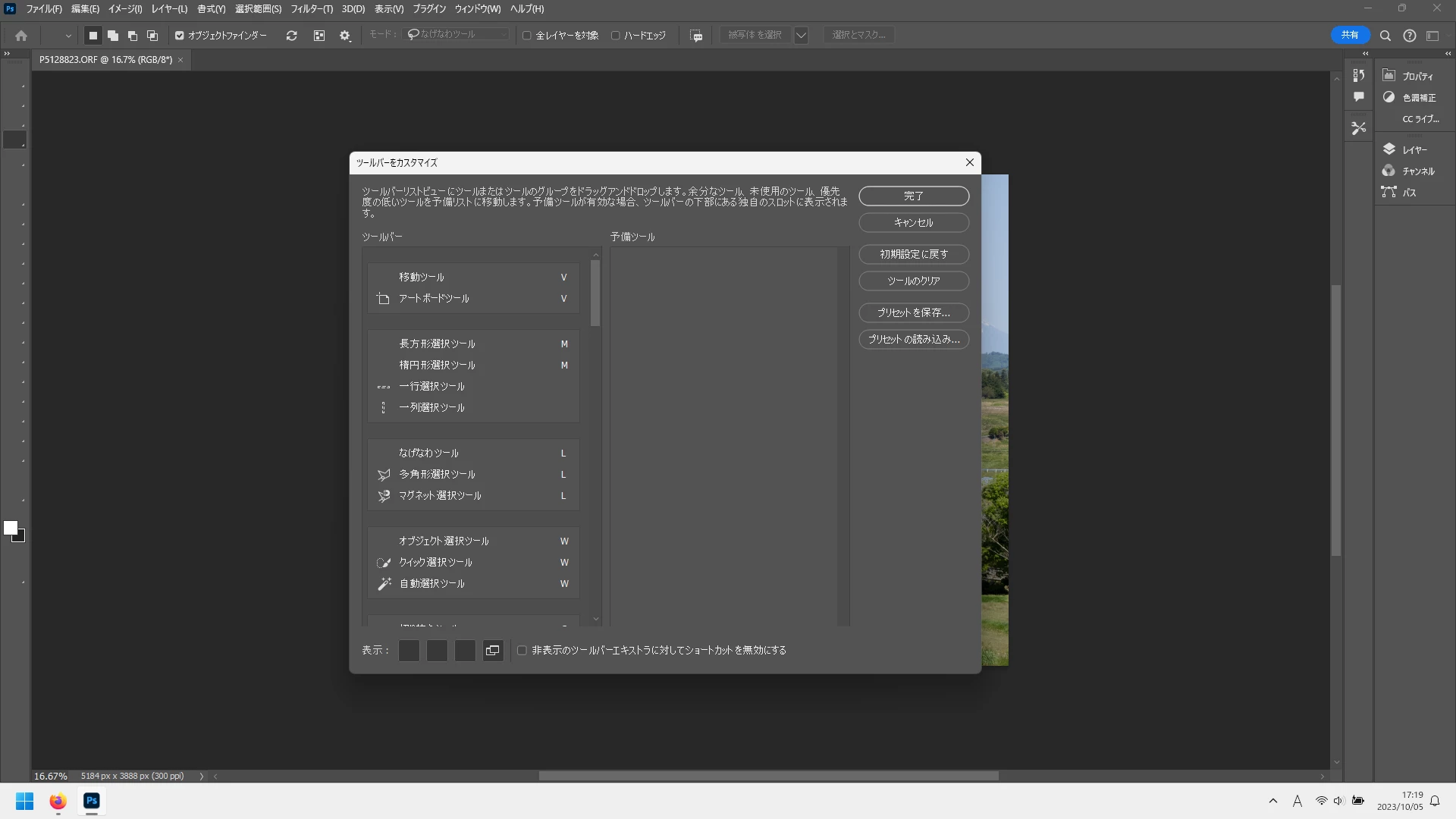The height and width of the screenshot is (819, 1456).
Task: Check 非表示のツールバーエキストラ shortcut disable option
Action: 522,650
